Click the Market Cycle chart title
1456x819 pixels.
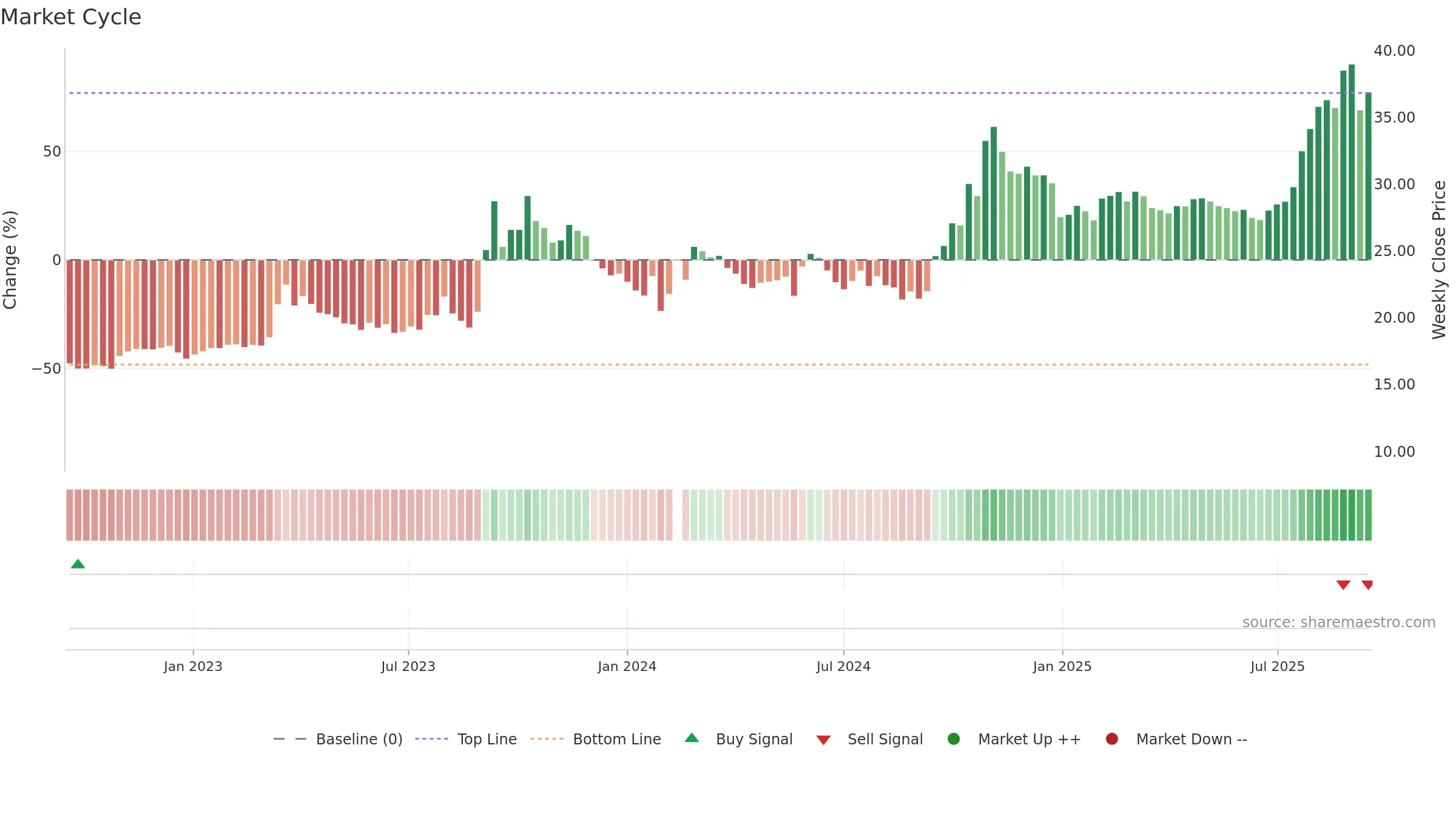(x=71, y=17)
